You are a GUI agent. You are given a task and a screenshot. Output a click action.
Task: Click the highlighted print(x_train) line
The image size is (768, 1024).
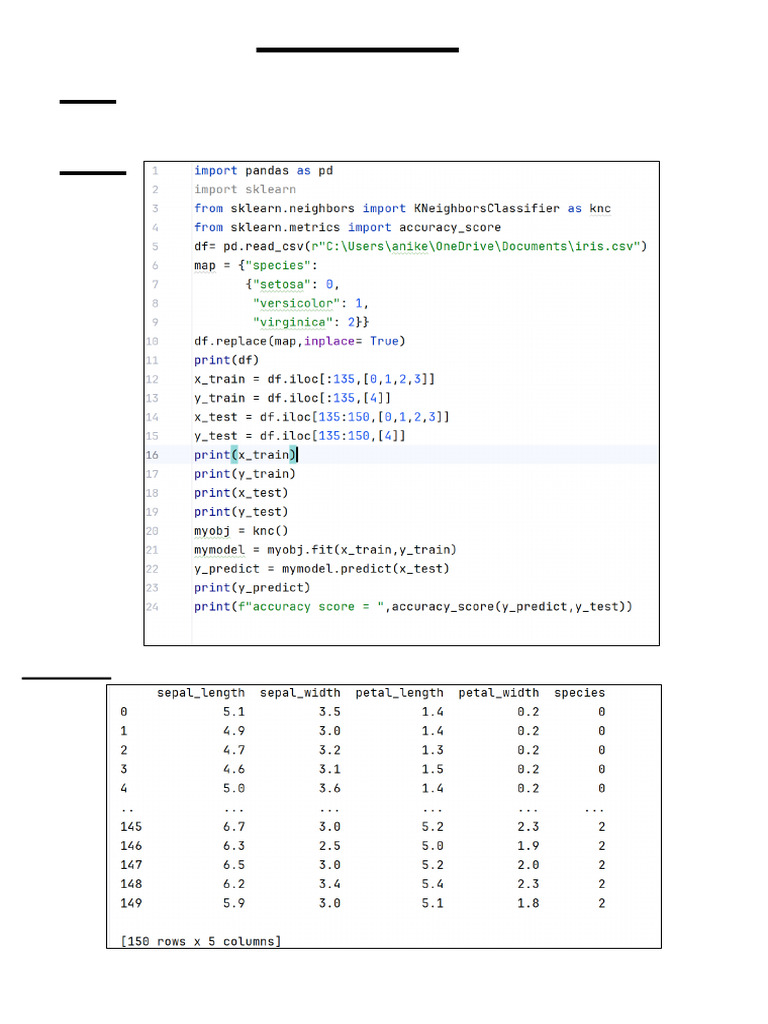click(x=246, y=455)
